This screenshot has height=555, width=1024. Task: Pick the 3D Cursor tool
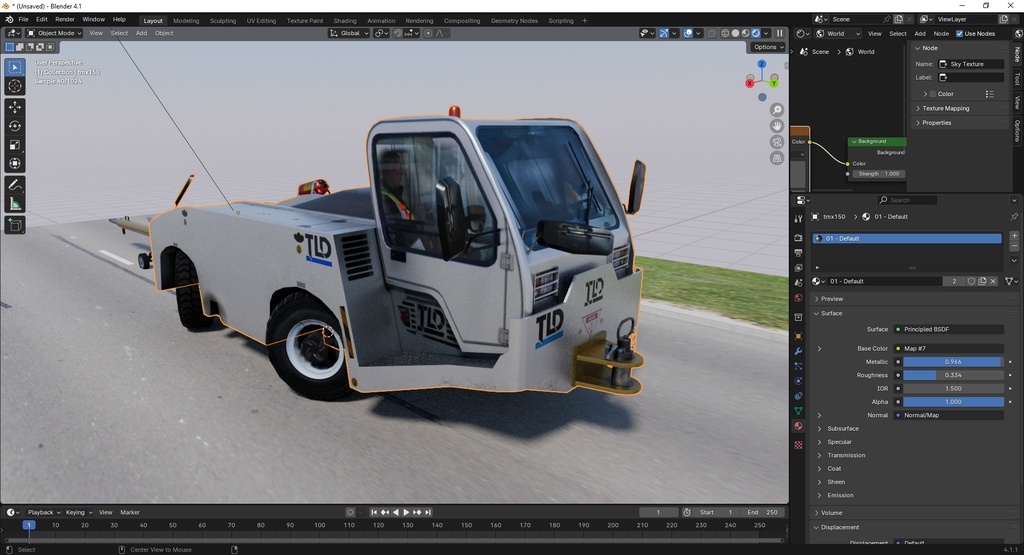tap(15, 86)
